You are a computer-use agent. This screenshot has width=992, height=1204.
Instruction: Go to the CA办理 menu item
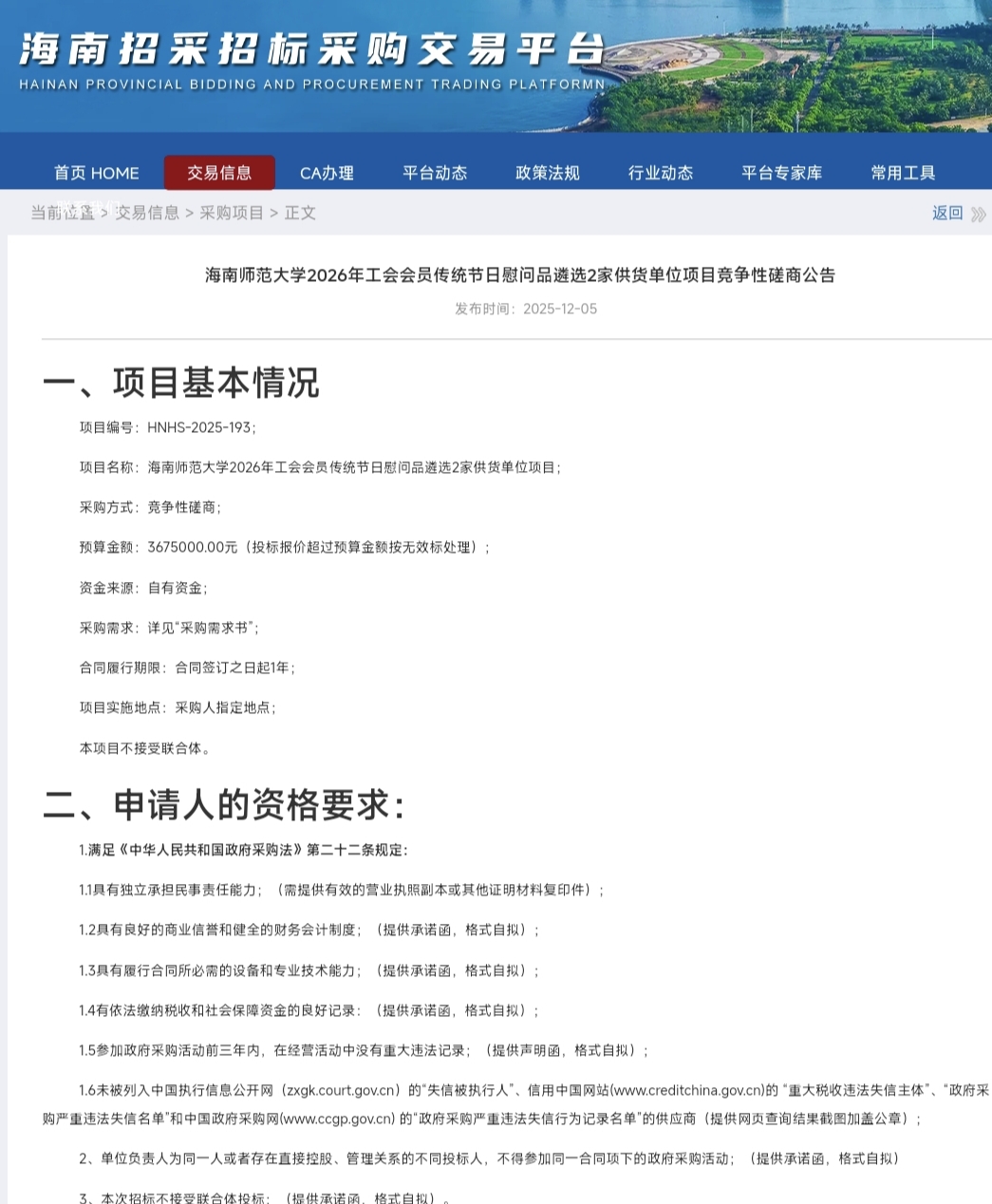tap(327, 173)
